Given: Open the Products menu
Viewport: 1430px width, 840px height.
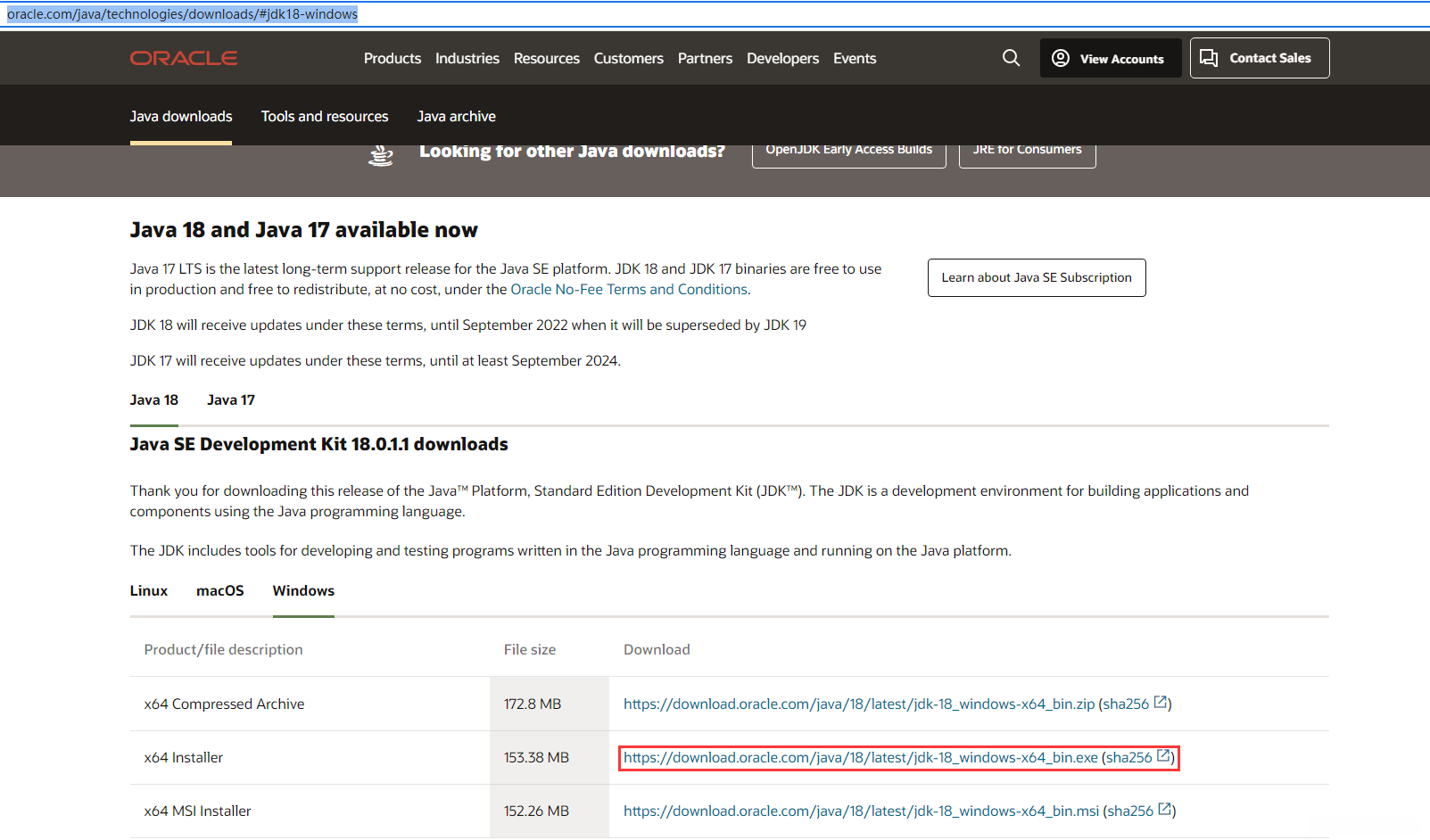Looking at the screenshot, I should point(393,58).
